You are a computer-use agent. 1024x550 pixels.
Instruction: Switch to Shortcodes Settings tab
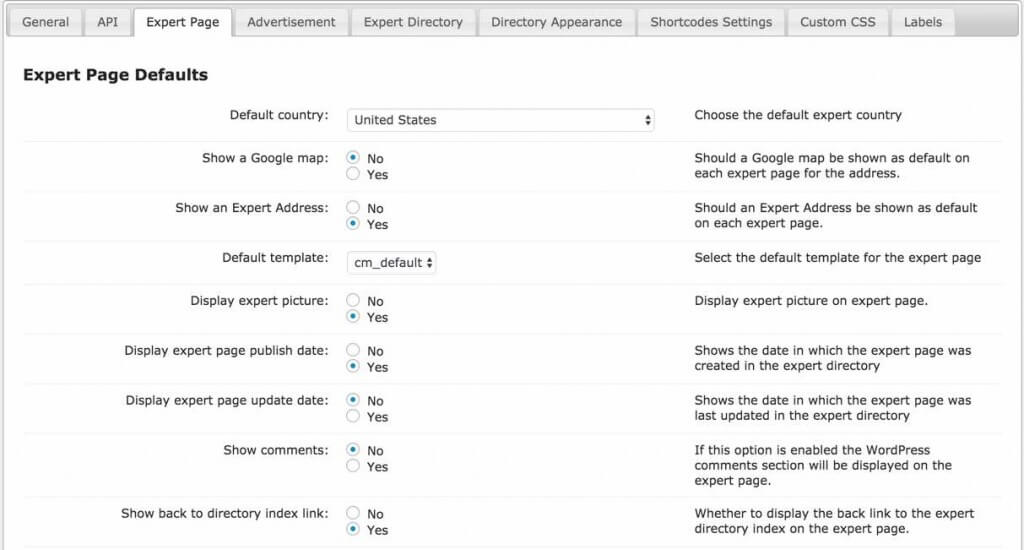711,22
